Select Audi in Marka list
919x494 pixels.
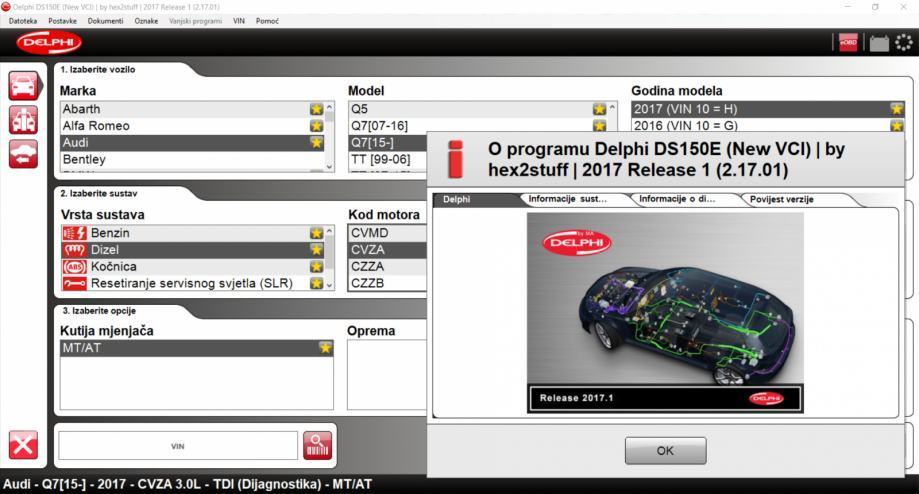pyautogui.click(x=192, y=142)
